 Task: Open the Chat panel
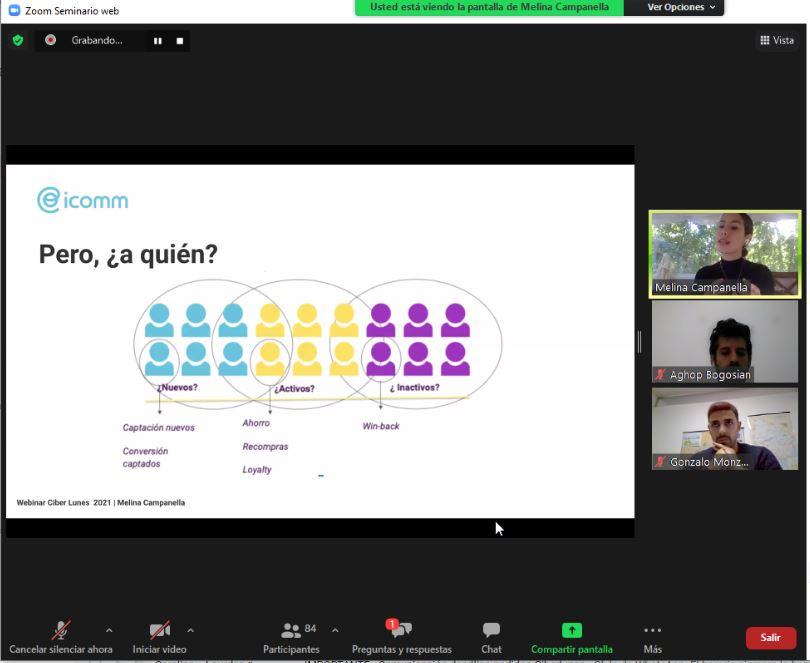491,636
